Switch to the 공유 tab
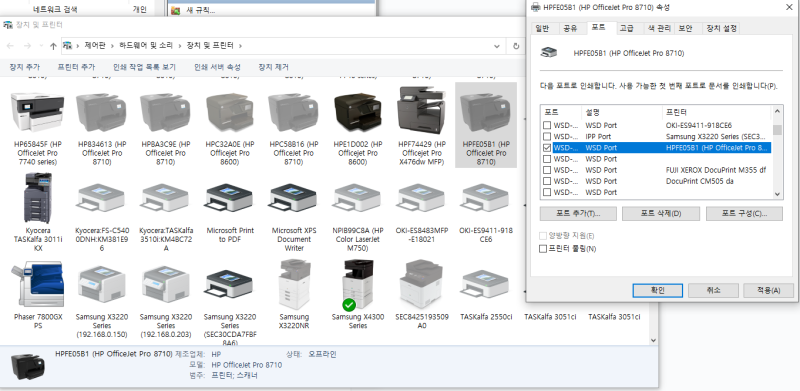 pos(570,29)
